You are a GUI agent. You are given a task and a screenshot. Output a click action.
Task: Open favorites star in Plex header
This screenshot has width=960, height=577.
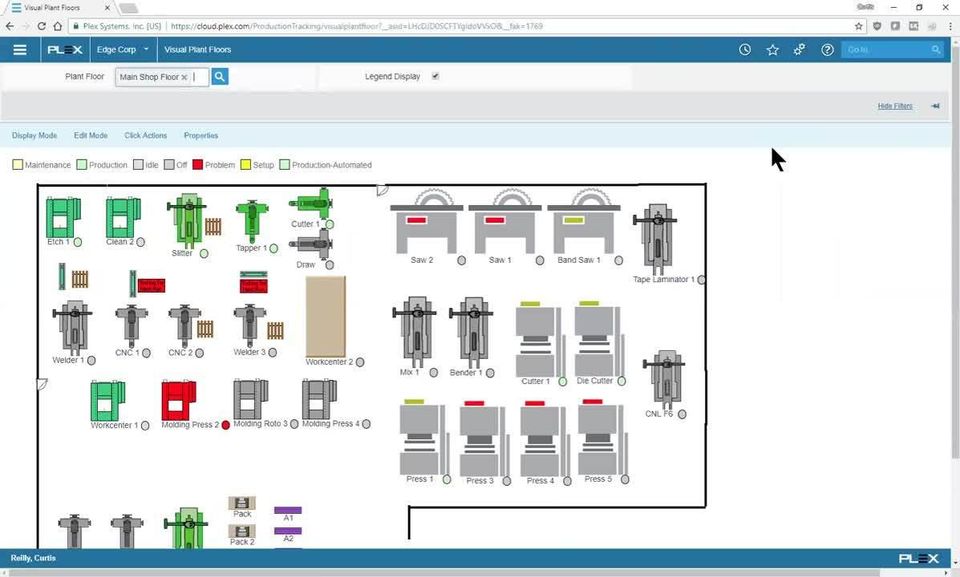(x=772, y=50)
